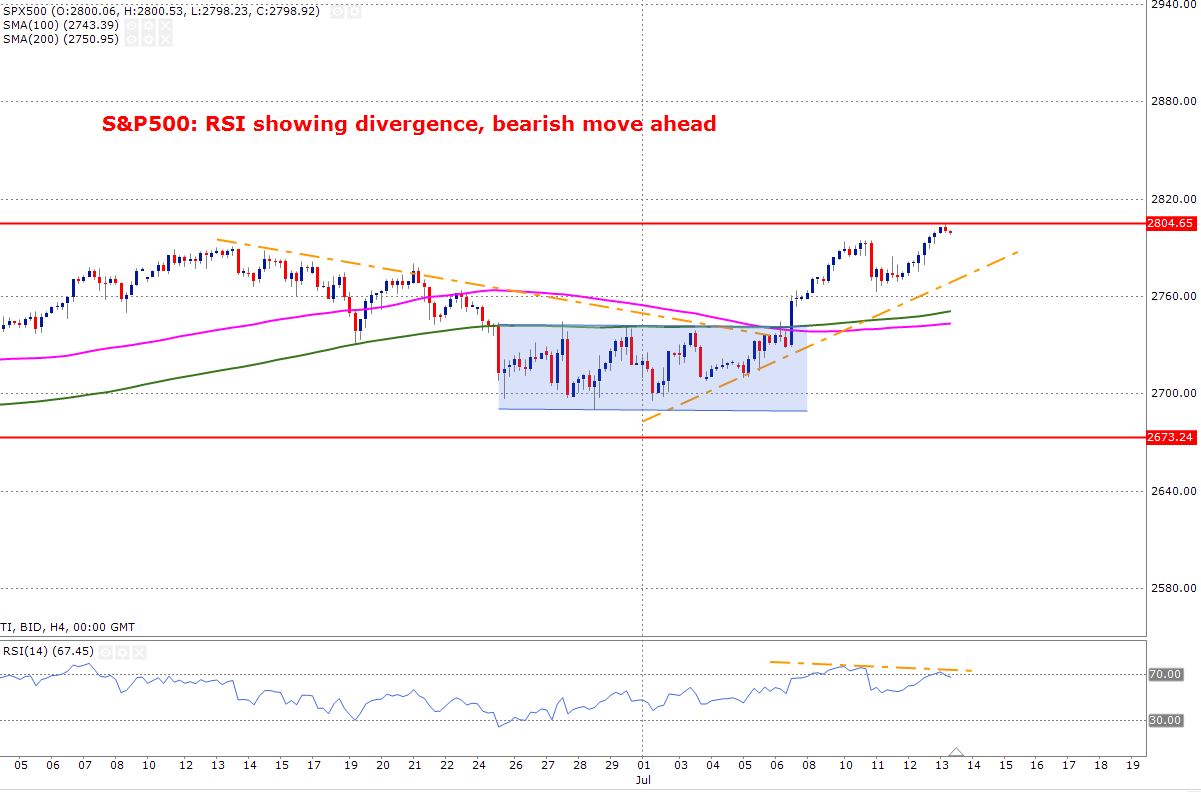Select the SMA(200) (2750.95) legend label
The image size is (1201, 792).
coord(60,40)
